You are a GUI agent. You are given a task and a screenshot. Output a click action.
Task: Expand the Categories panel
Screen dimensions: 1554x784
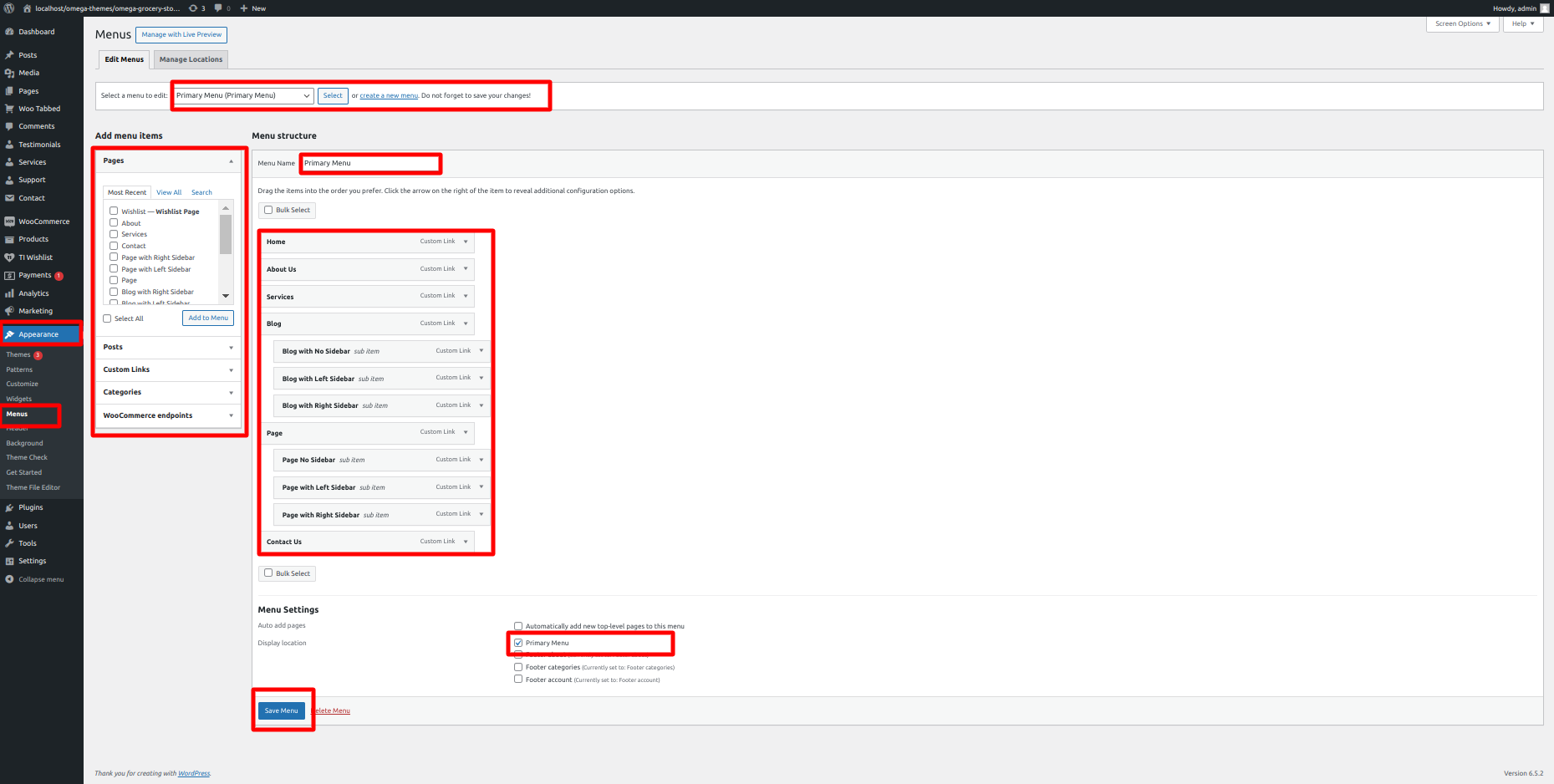(x=232, y=393)
